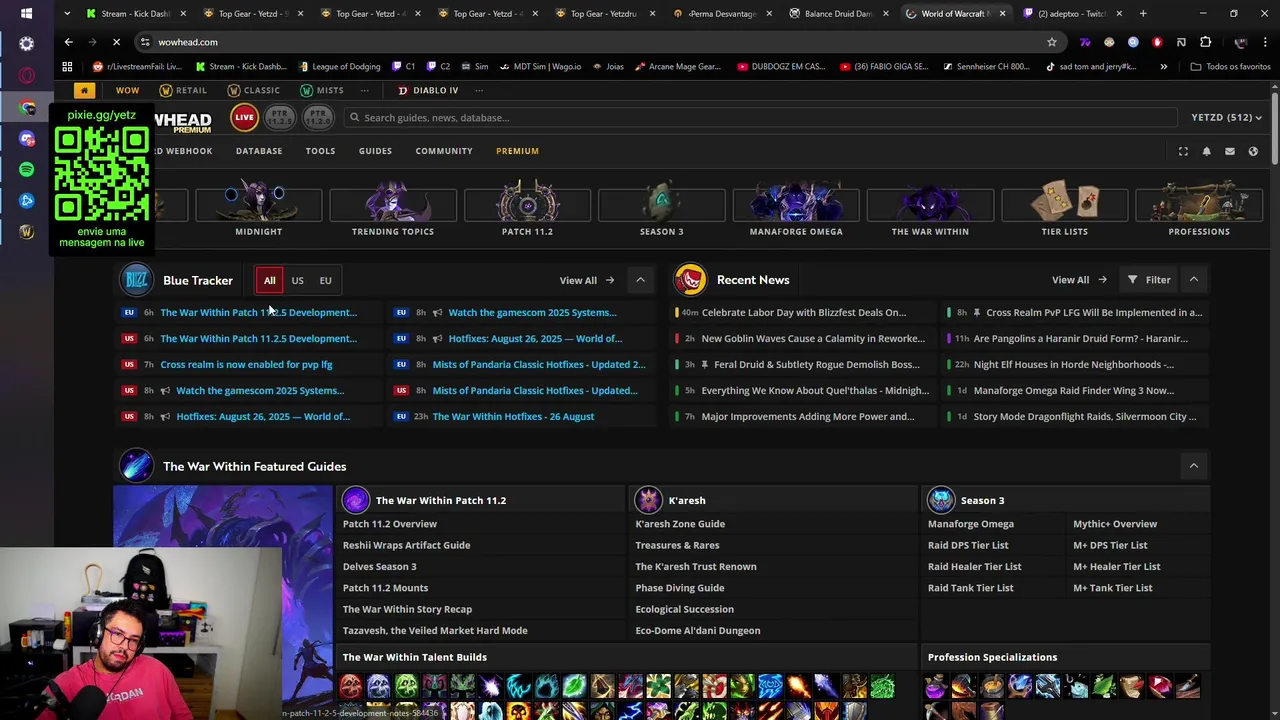Select the All region filter
The width and height of the screenshot is (1280, 720).
click(270, 280)
